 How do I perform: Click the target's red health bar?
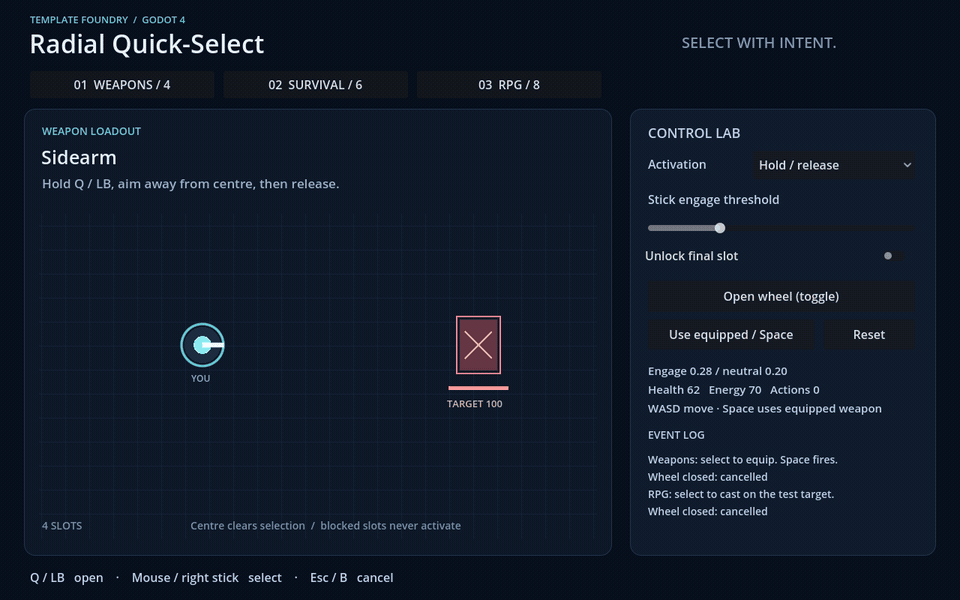tap(478, 388)
